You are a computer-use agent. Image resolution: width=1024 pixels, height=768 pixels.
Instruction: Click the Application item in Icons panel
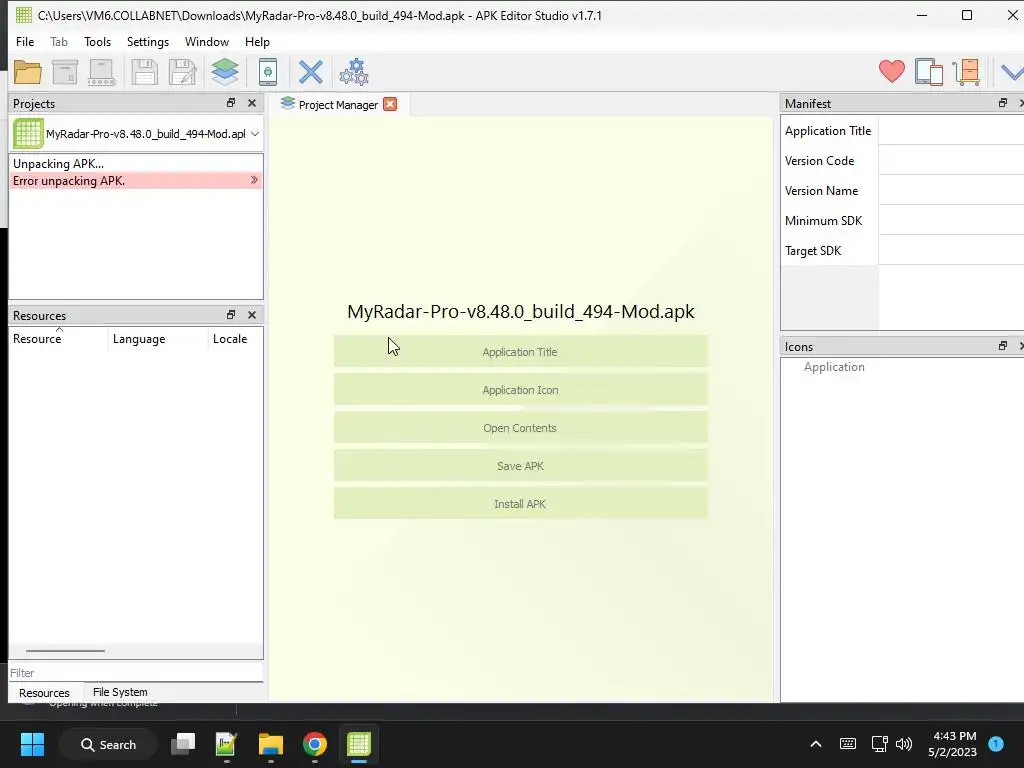834,367
